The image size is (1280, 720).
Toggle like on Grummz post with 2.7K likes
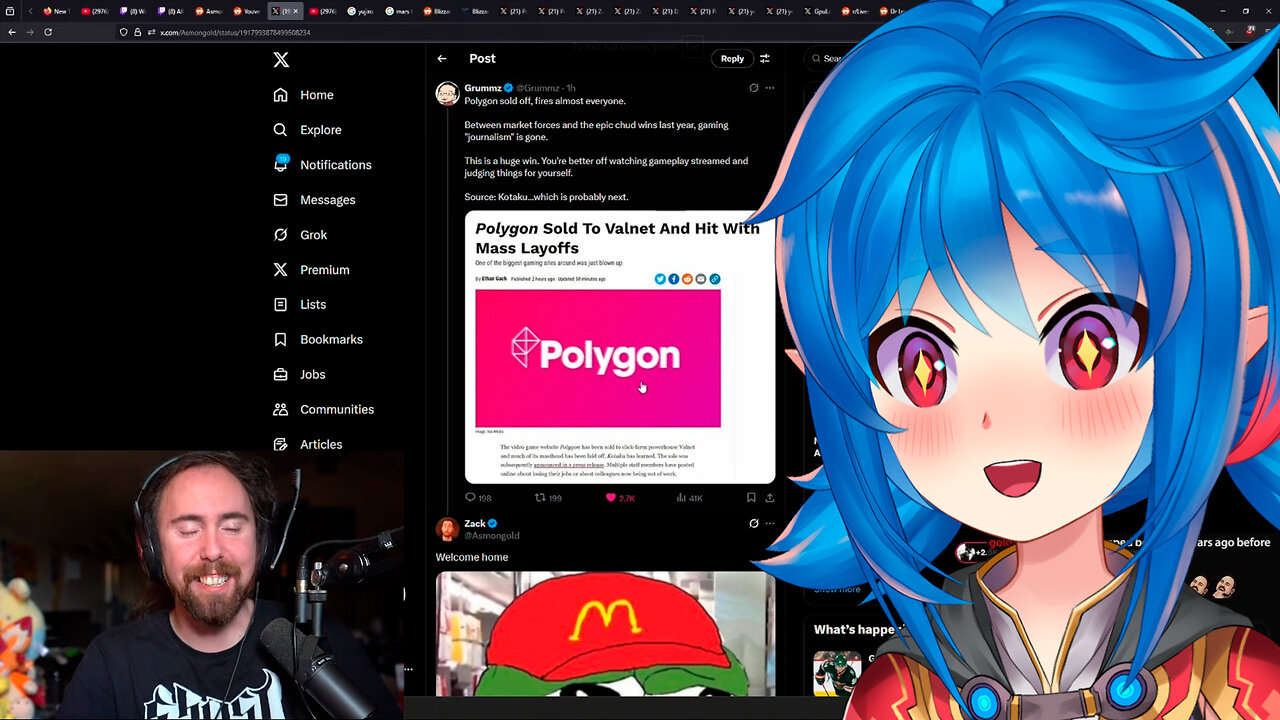pos(620,497)
